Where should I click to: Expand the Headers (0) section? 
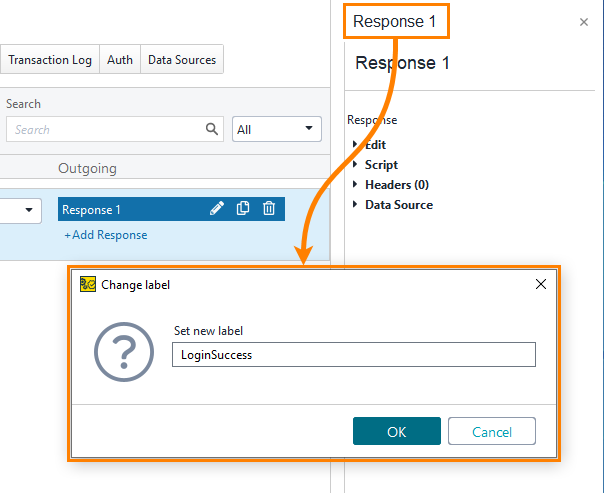355,184
